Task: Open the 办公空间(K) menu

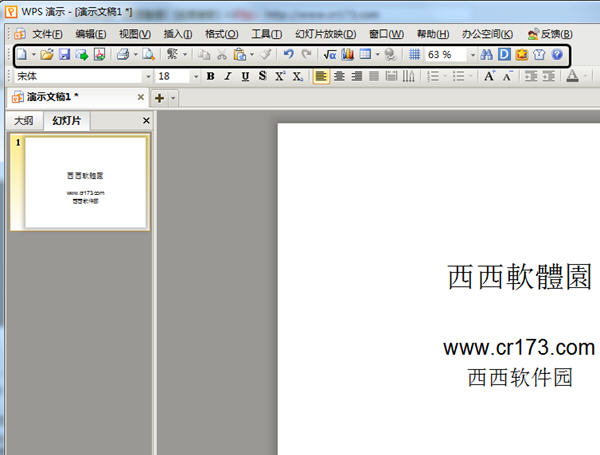Action: pos(487,34)
